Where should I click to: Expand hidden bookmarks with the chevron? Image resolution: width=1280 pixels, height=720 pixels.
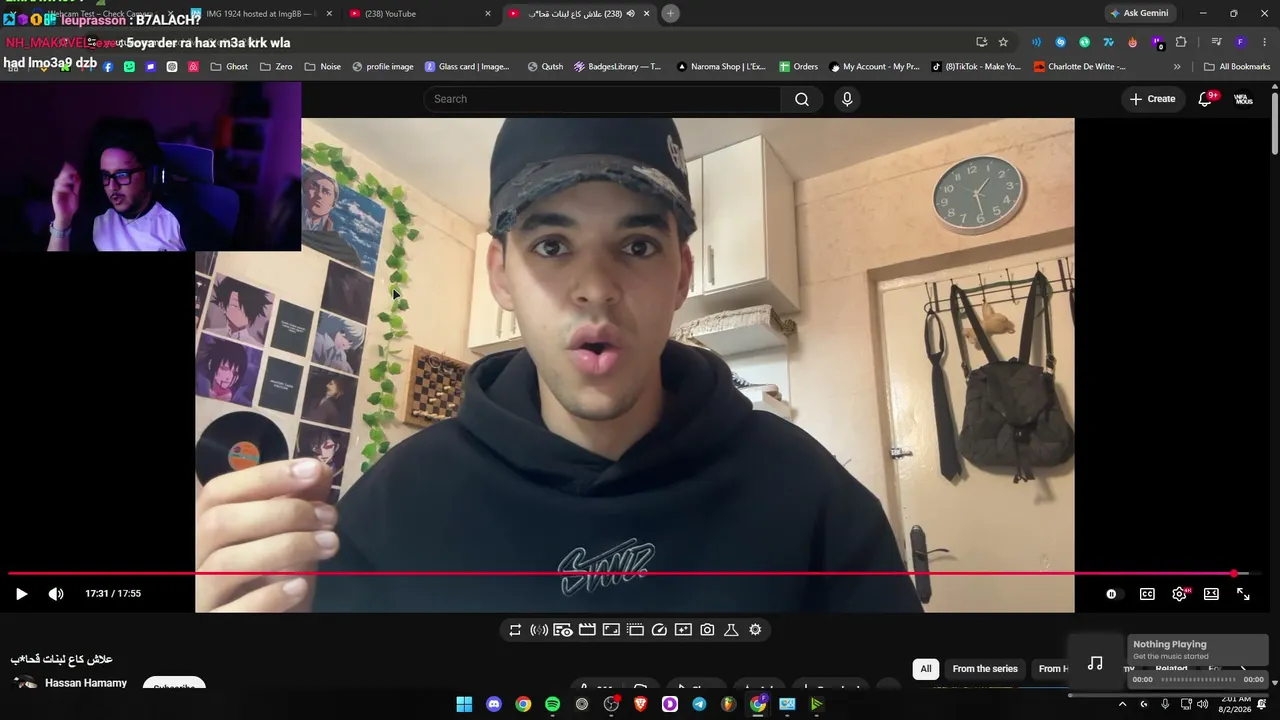pos(1177,67)
